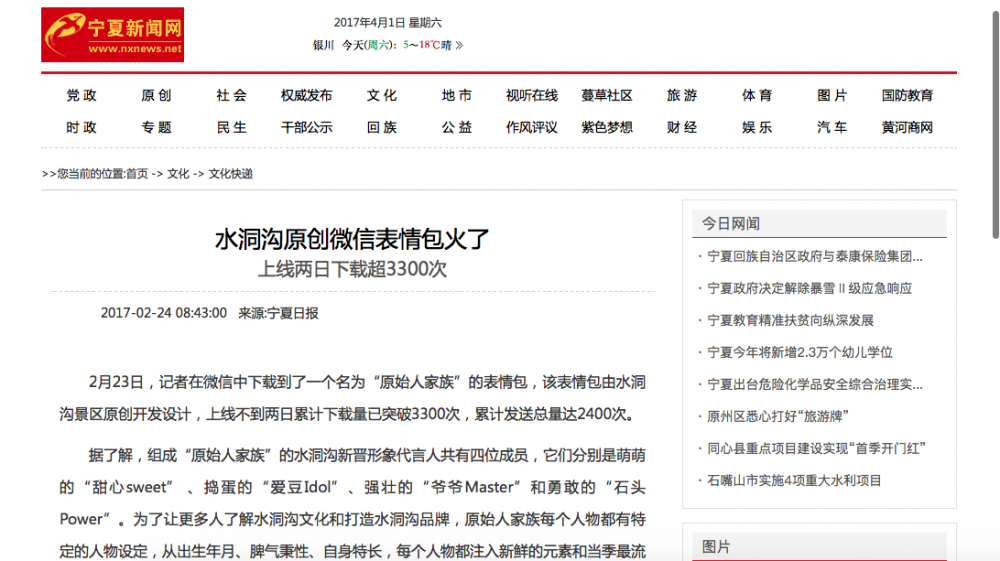Open the 专题 section

(156, 128)
